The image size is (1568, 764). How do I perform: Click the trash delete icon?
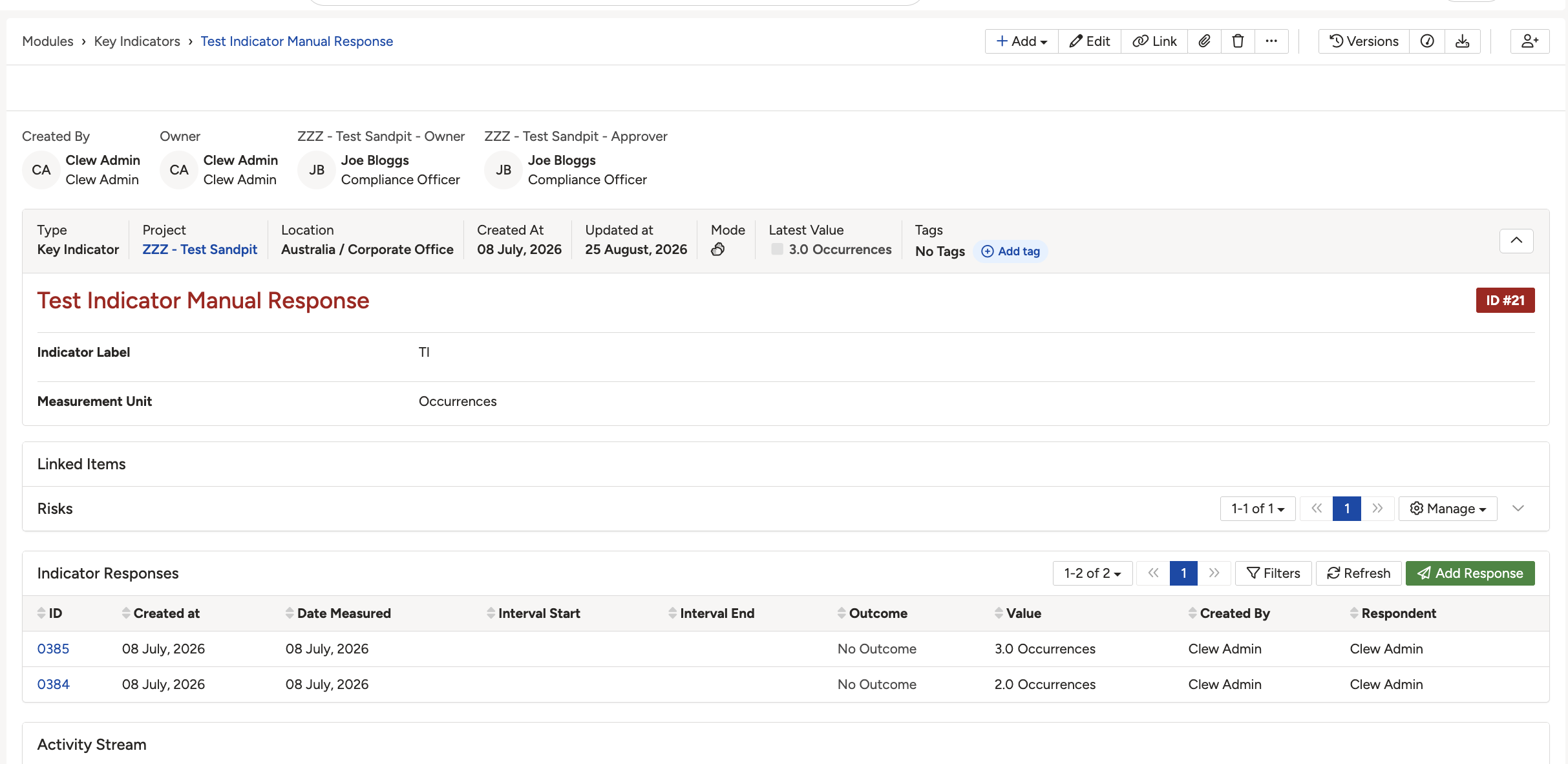[1238, 41]
